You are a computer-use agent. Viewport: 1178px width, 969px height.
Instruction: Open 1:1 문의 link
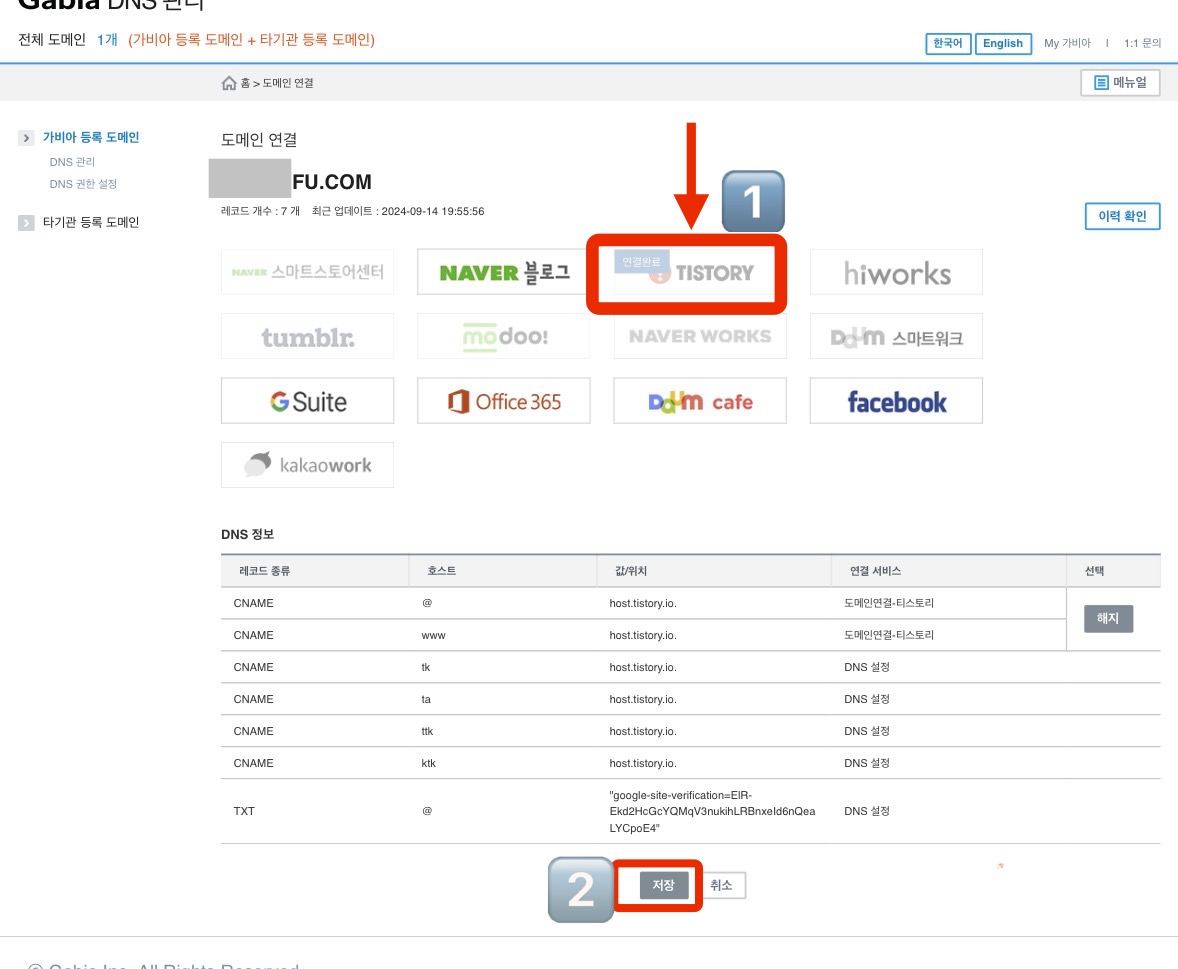coord(1142,44)
